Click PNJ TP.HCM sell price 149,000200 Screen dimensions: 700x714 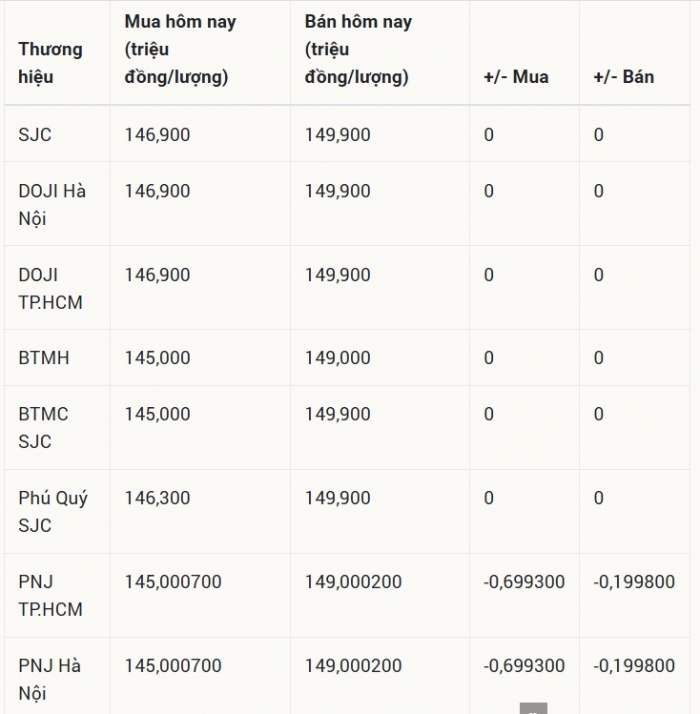tap(353, 581)
